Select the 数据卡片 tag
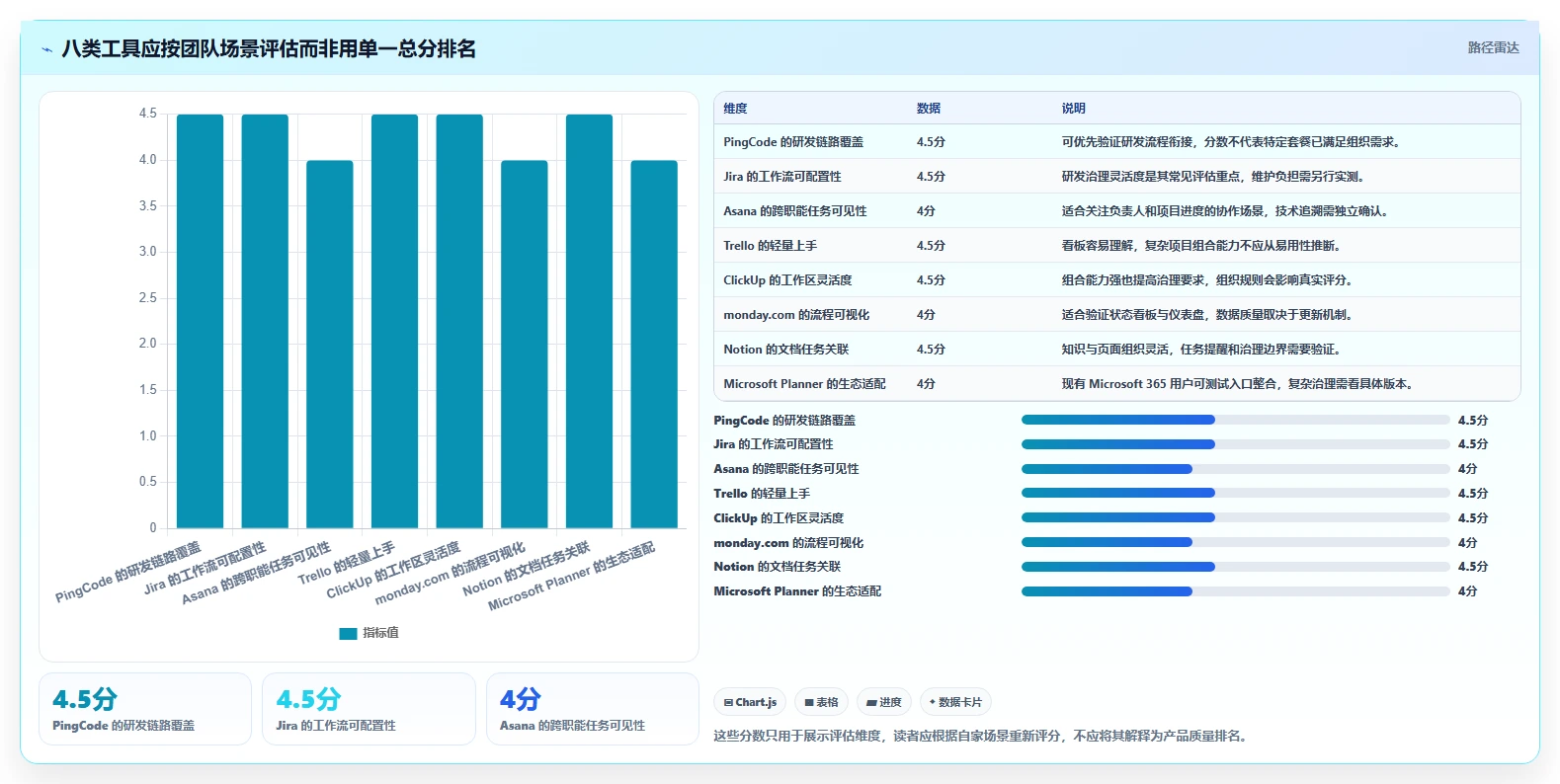This screenshot has height=784, width=1560. coord(955,702)
